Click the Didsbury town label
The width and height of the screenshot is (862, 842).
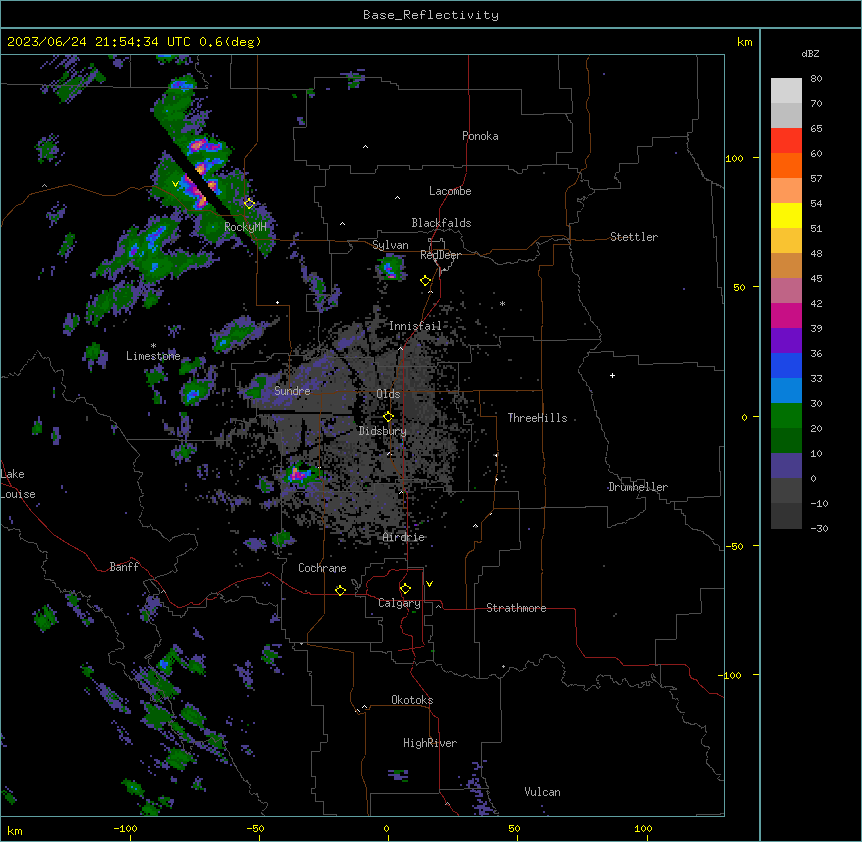coord(383,431)
